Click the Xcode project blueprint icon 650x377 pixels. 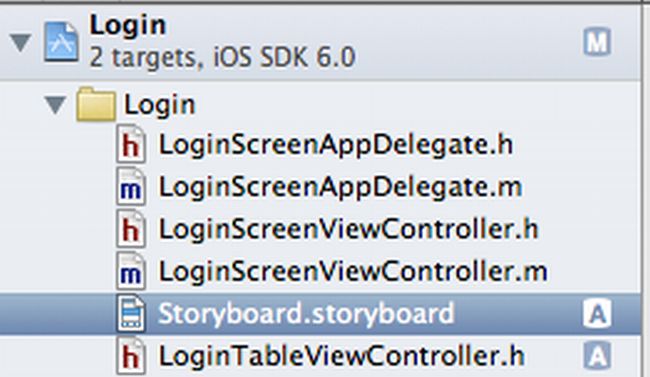point(61,42)
